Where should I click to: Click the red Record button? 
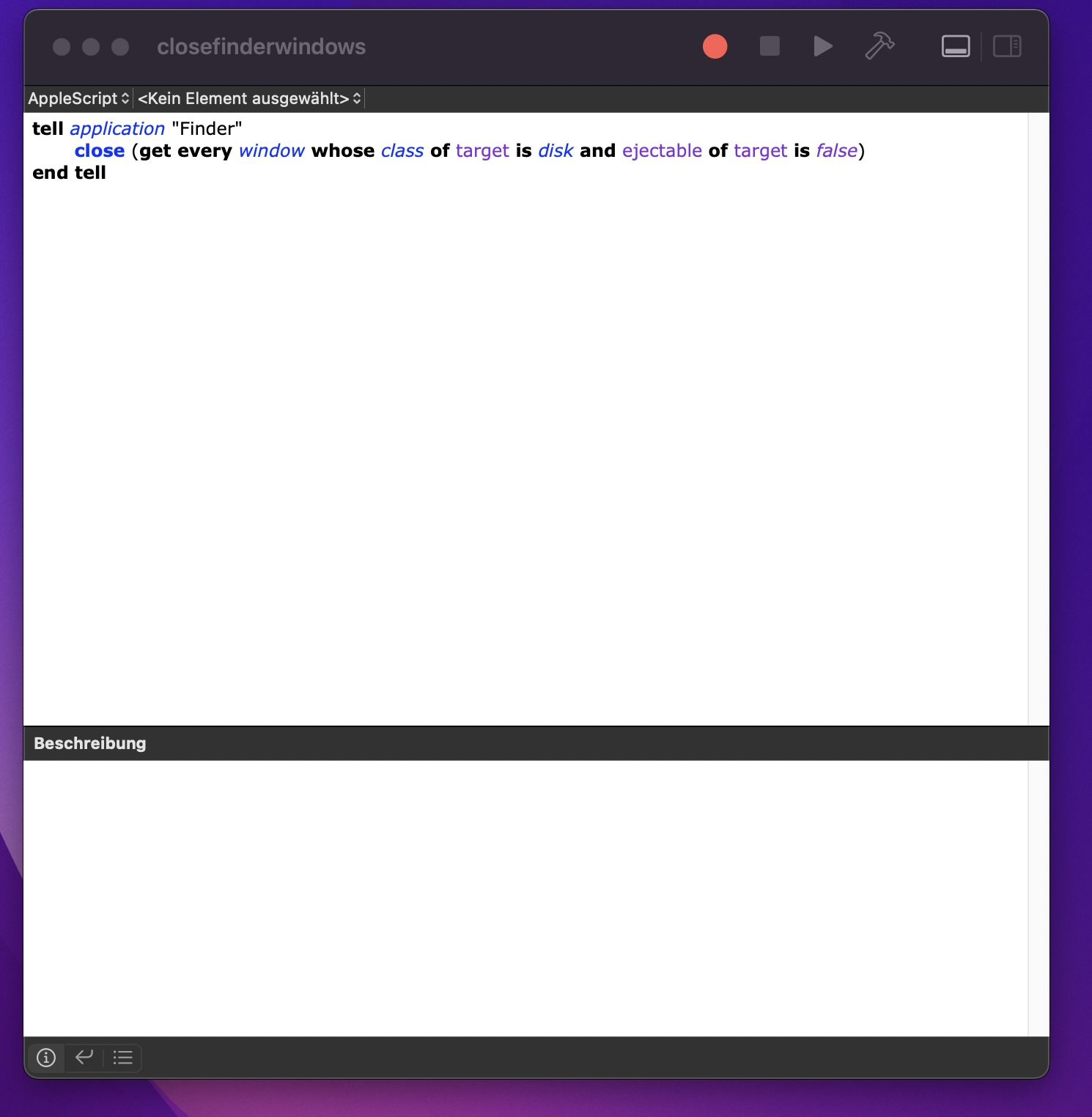coord(715,47)
